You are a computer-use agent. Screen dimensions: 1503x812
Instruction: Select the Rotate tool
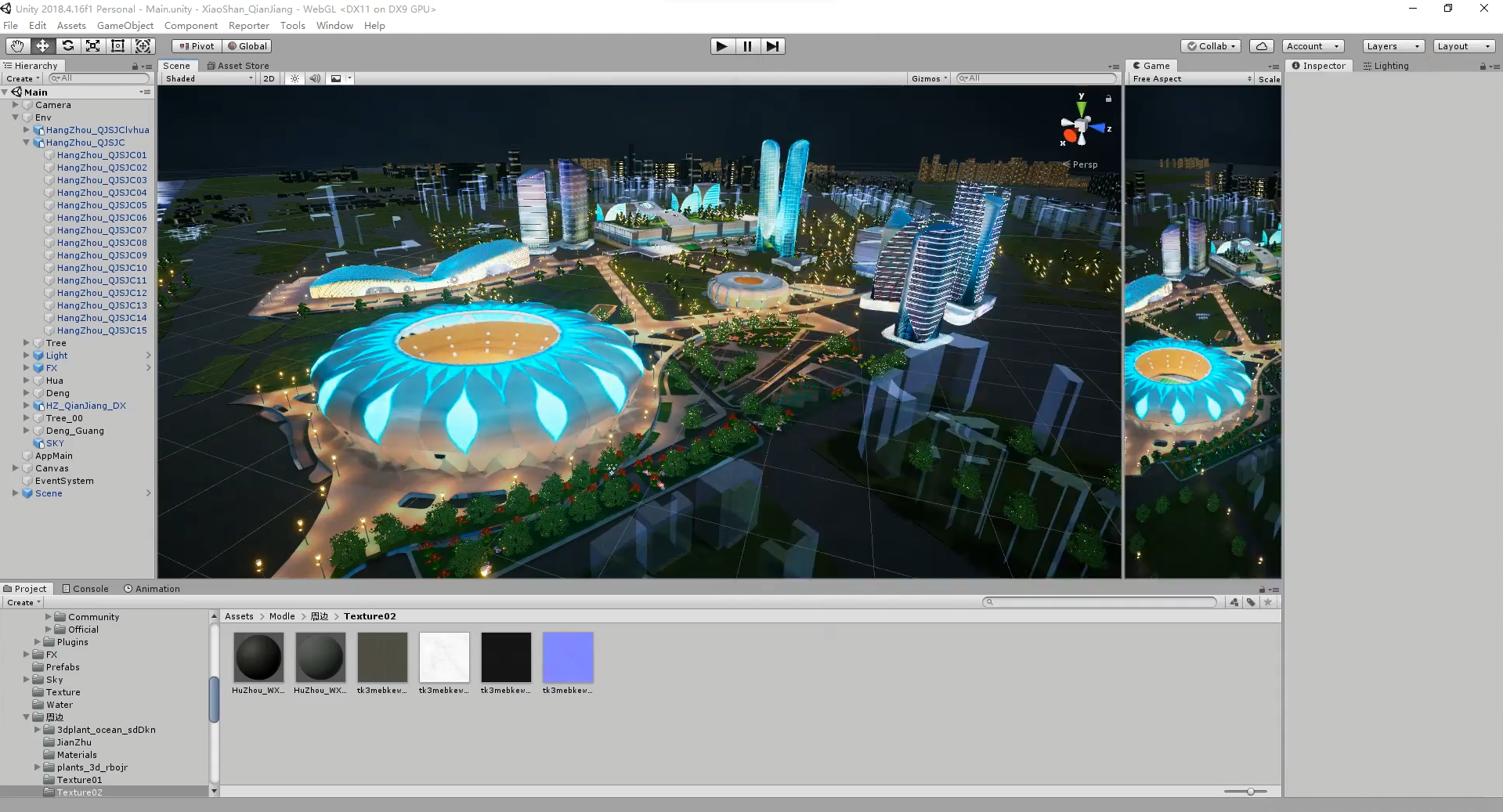tap(67, 46)
